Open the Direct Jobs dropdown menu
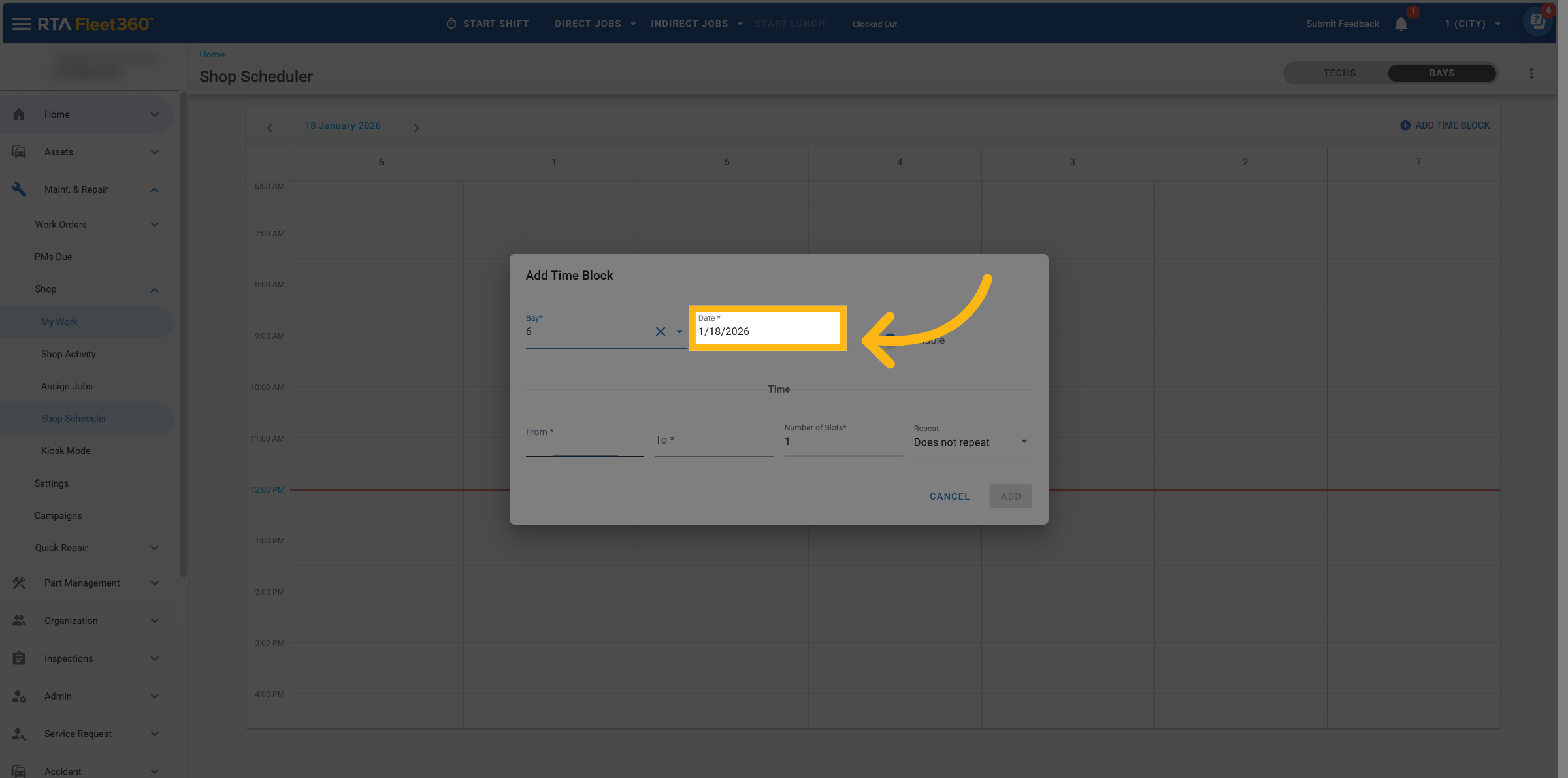 (x=595, y=24)
